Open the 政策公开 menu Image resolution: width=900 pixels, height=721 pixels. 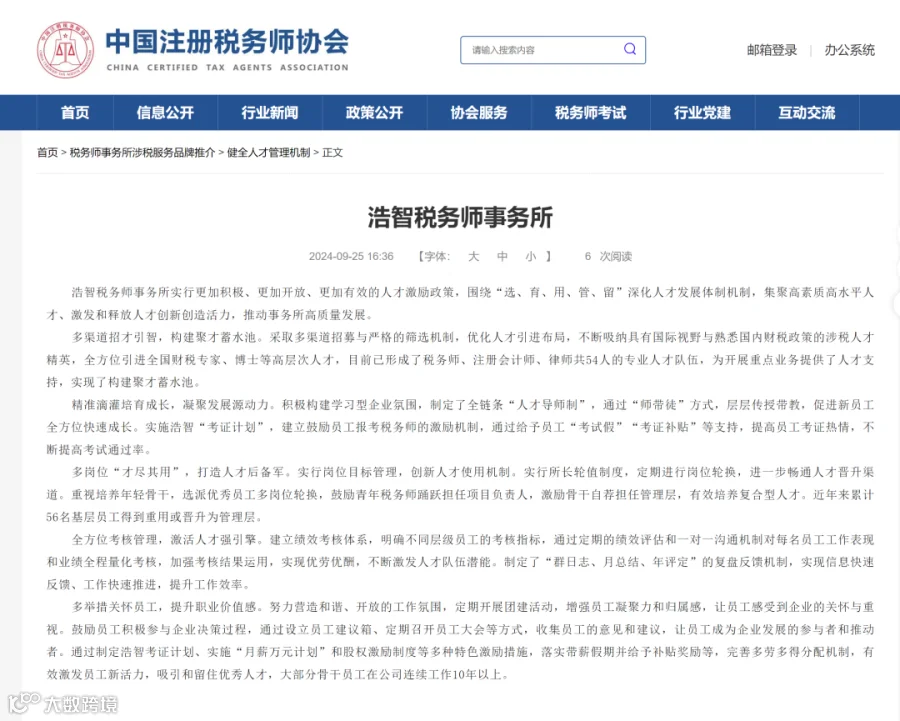click(x=374, y=113)
